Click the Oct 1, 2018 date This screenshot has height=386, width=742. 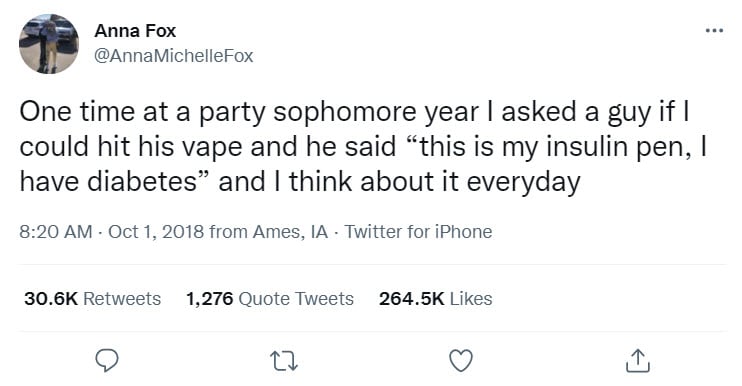point(157,232)
